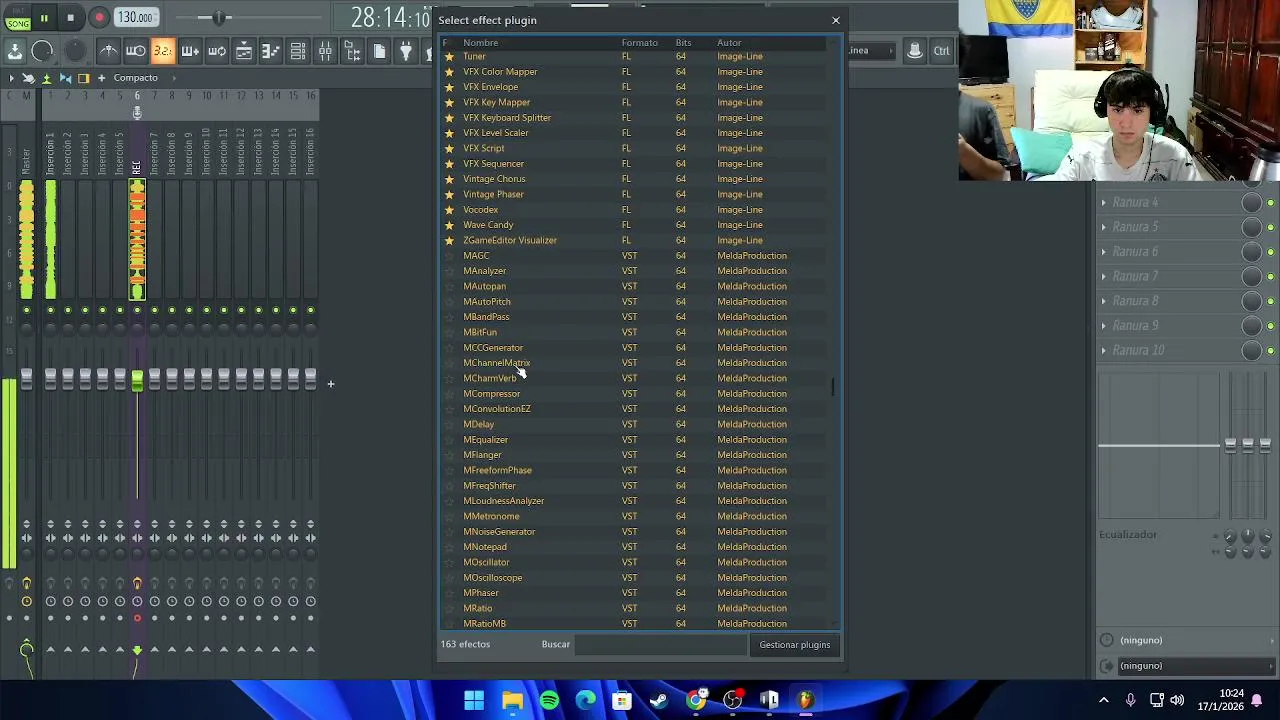This screenshot has height=720, width=1280.
Task: Open File Explorer from the taskbar
Action: [512, 700]
